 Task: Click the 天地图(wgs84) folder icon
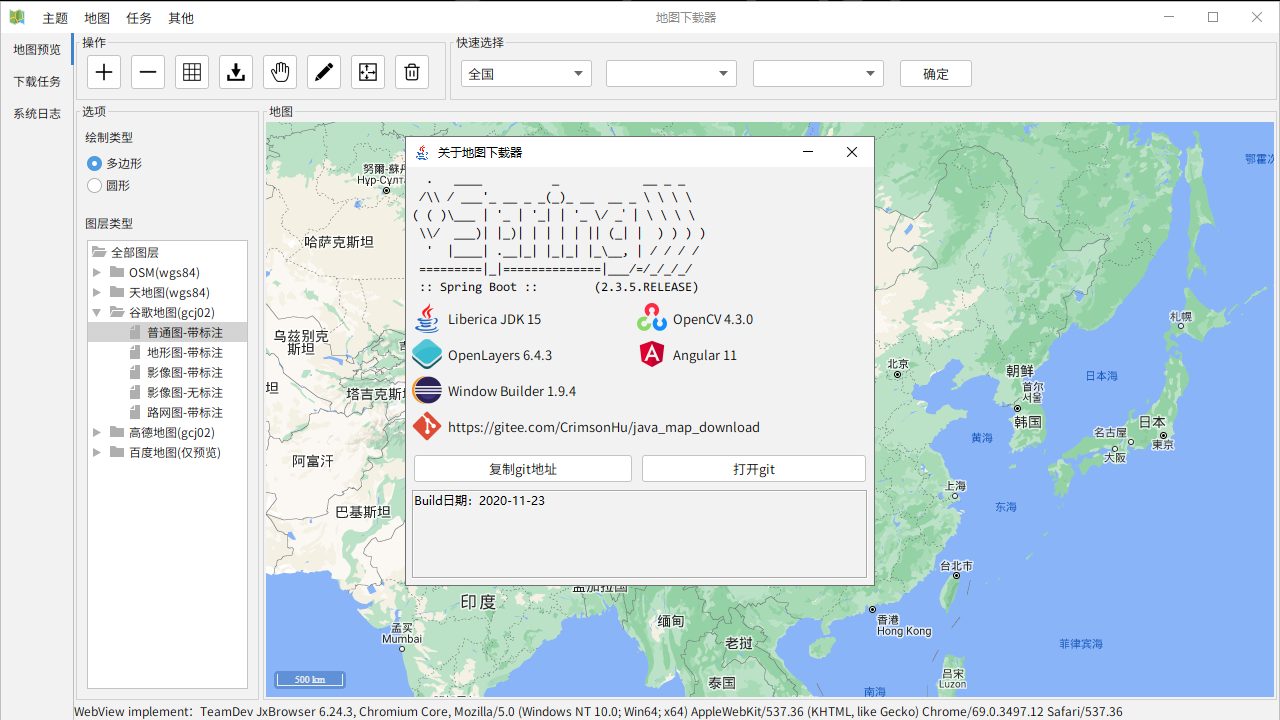(x=117, y=292)
